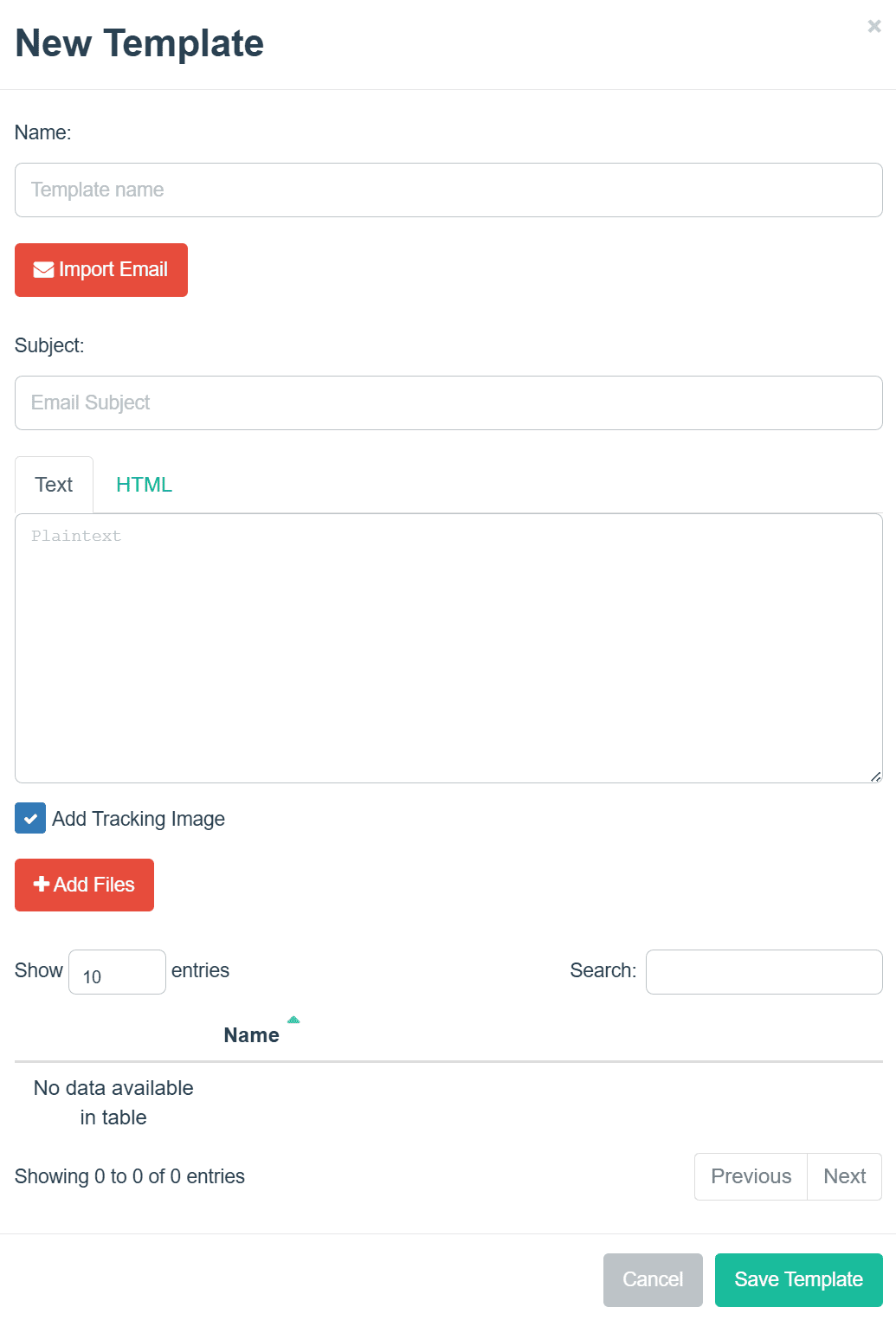Go to the Next page of entries
Image resolution: width=896 pixels, height=1320 pixels.
pos(844,1176)
